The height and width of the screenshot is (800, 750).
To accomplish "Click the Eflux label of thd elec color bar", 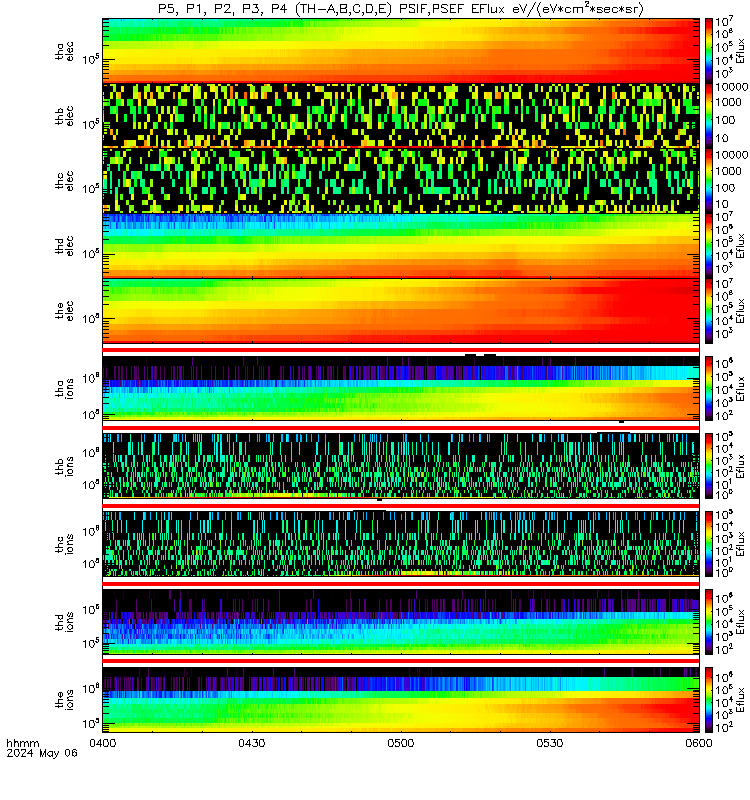I will point(741,245).
